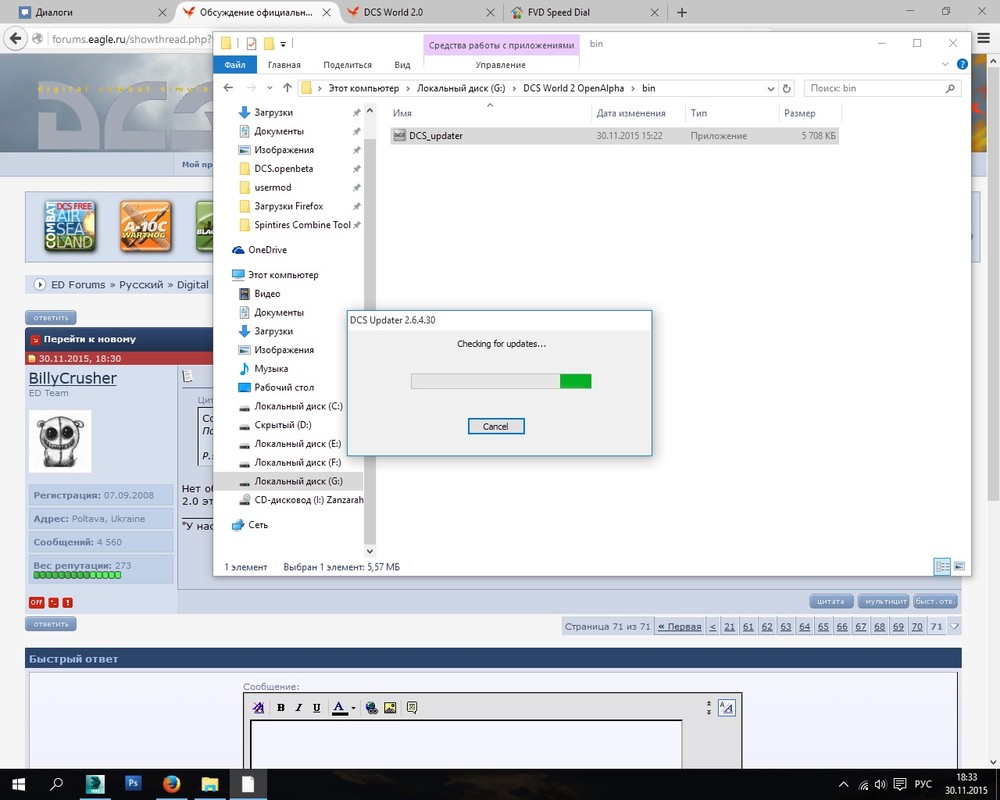Expand the Explorer ribbon chevron
Screen dimensions: 1000x800
coord(945,64)
